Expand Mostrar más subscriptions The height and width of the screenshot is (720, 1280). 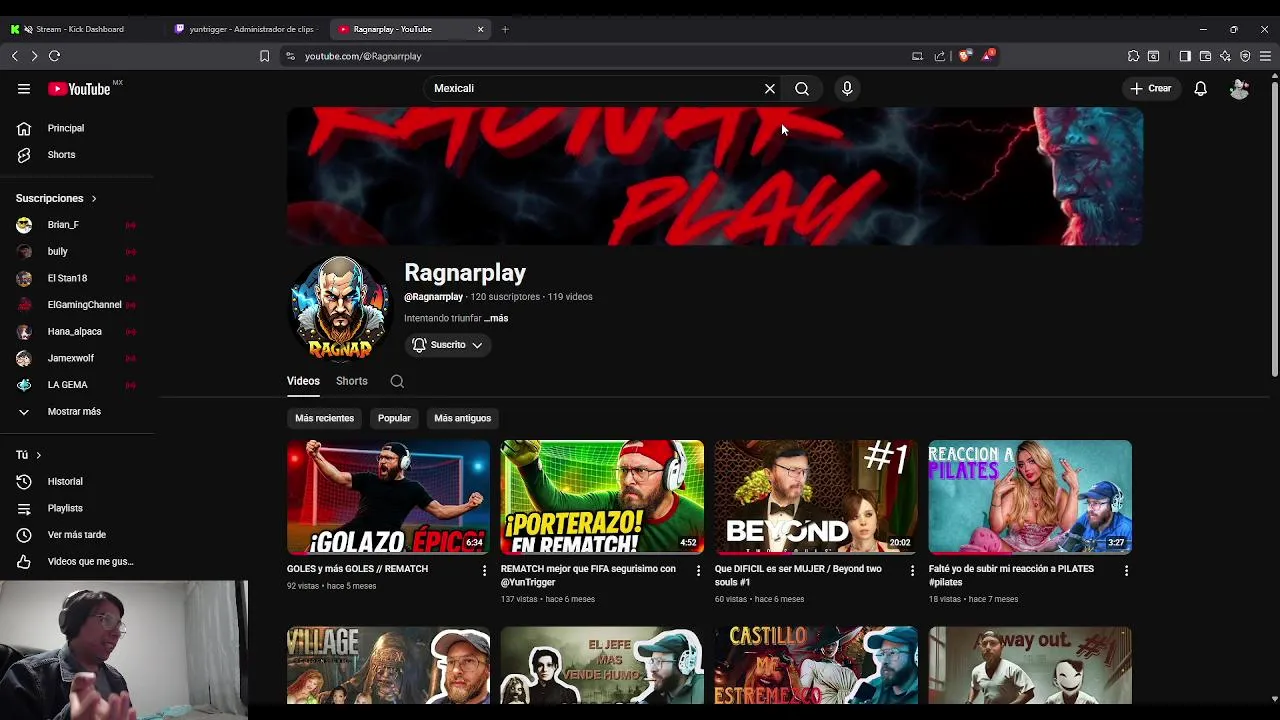pyautogui.click(x=78, y=411)
